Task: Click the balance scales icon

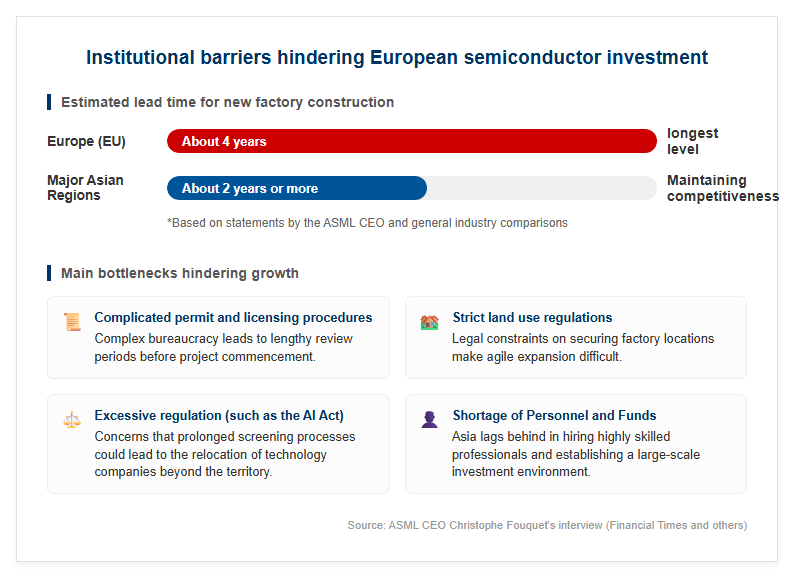Action: [x=72, y=420]
